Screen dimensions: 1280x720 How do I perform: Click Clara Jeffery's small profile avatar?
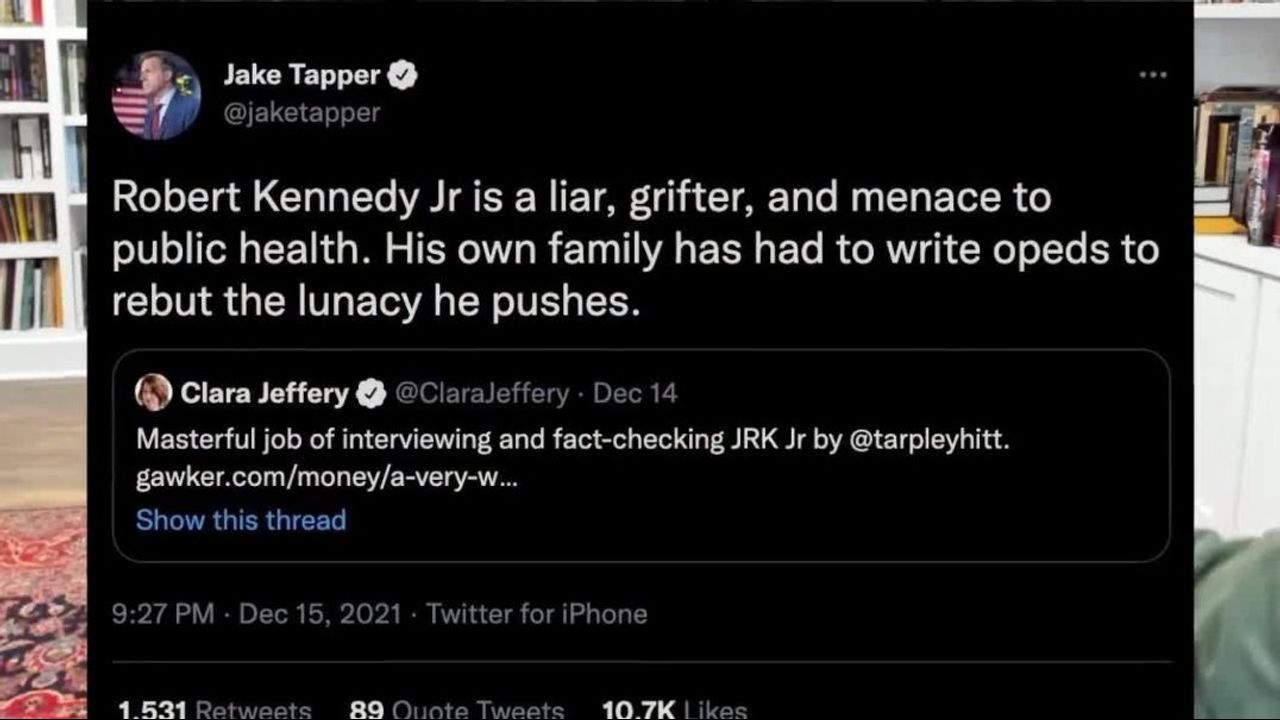[x=153, y=393]
